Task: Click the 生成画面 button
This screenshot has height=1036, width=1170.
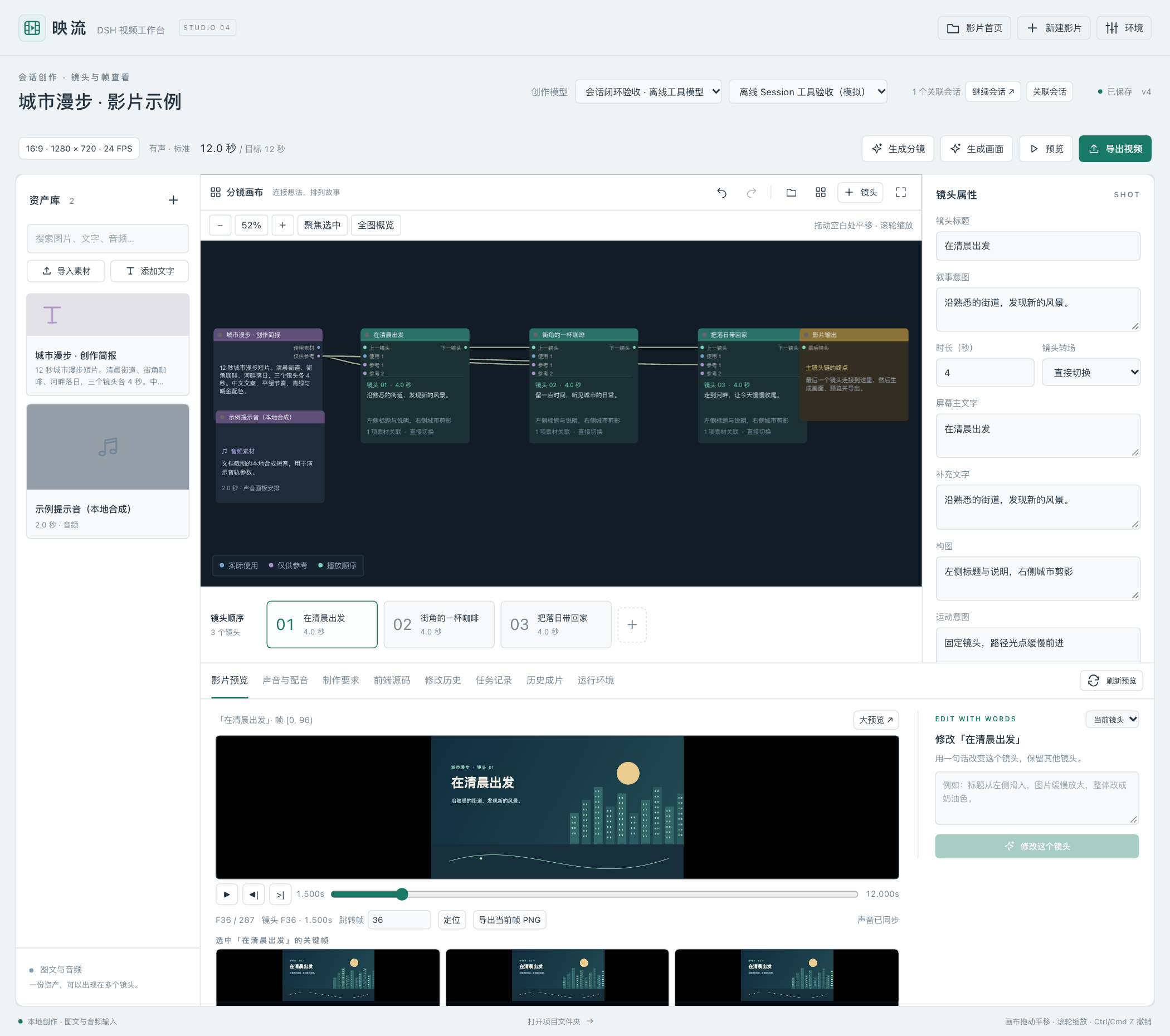Action: click(x=976, y=149)
